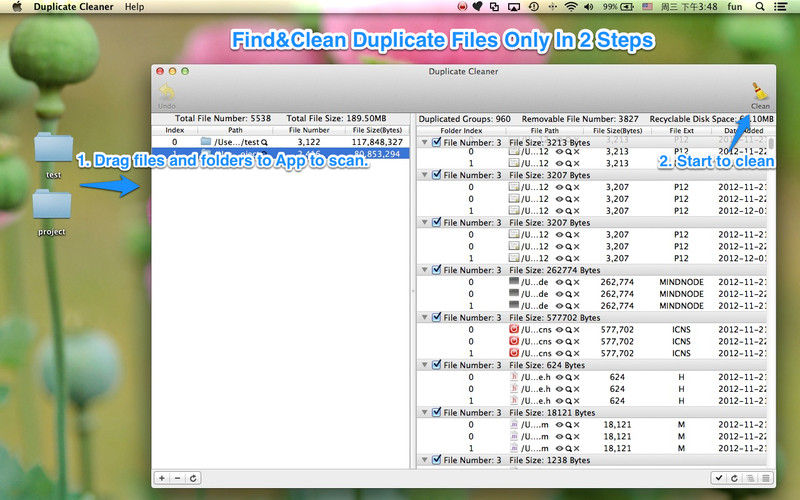The height and width of the screenshot is (500, 800).
Task: Click X icon in 18121 Bytes group, folder-index-1 row
Action: (576, 448)
